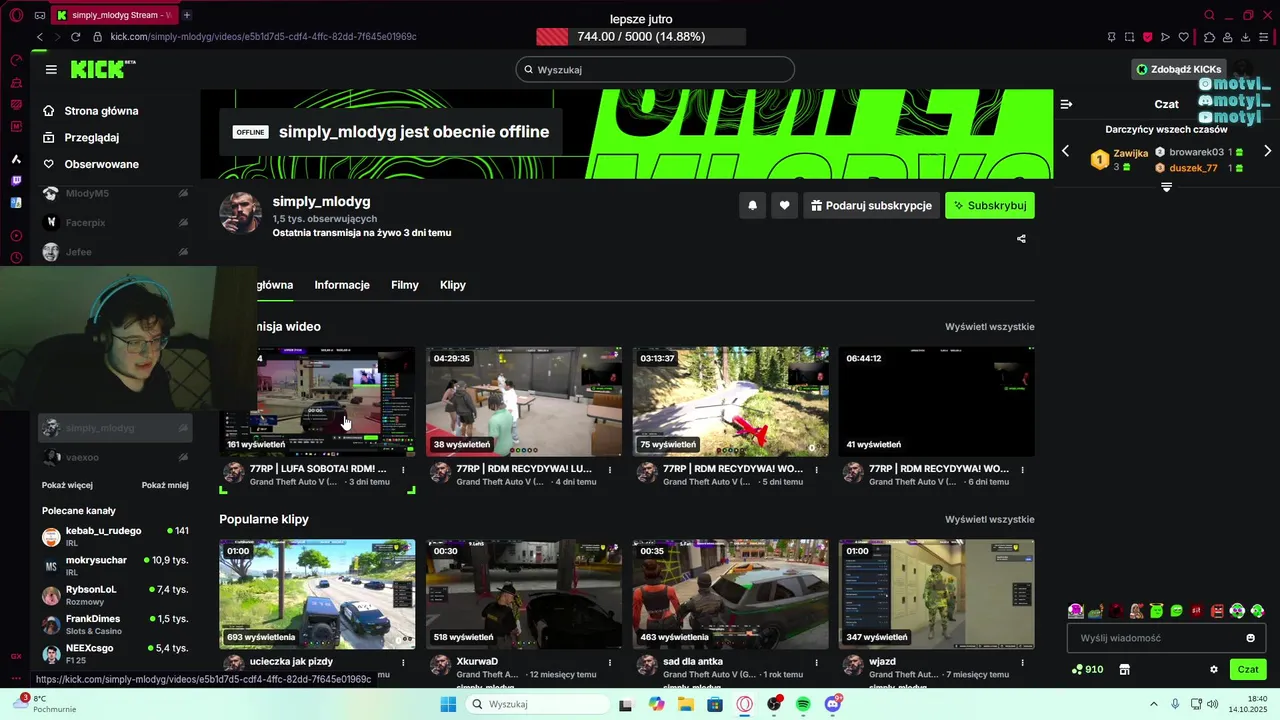This screenshot has width=1280, height=720.
Task: Open the 04:29:35 video thumbnail
Action: point(524,401)
